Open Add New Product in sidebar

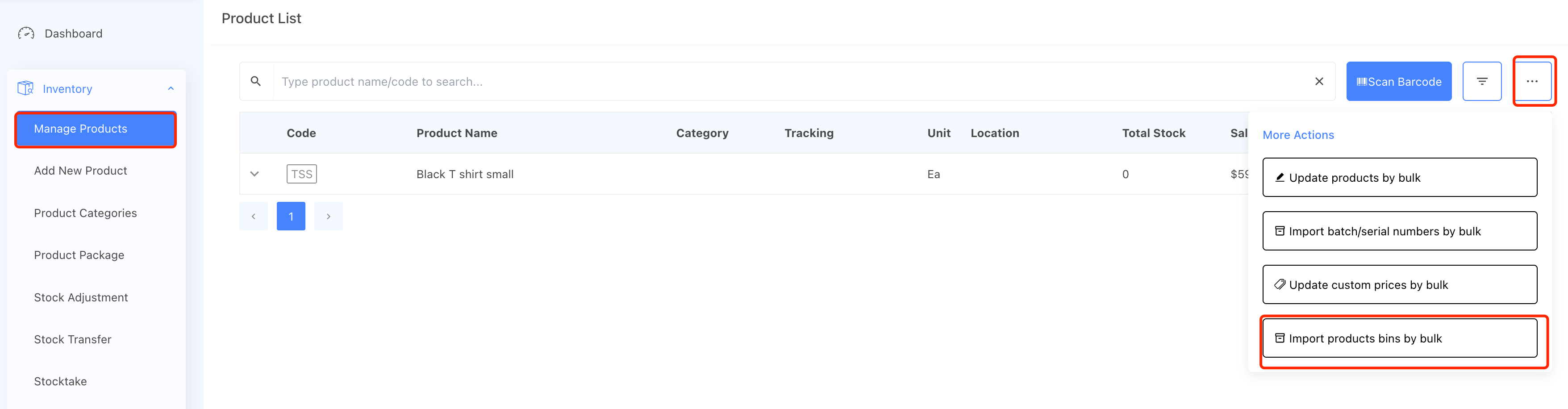pyautogui.click(x=80, y=171)
